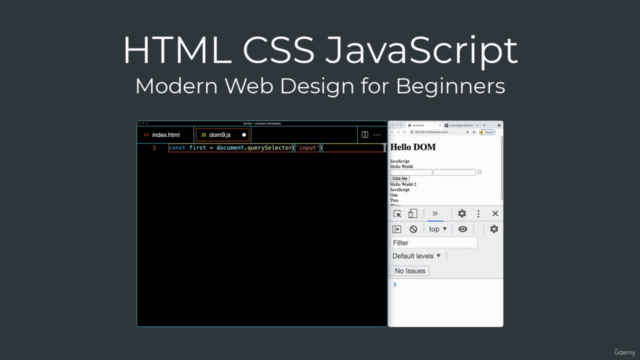The width and height of the screenshot is (640, 360).
Task: Toggle the DevTools device toolbar
Action: (413, 213)
